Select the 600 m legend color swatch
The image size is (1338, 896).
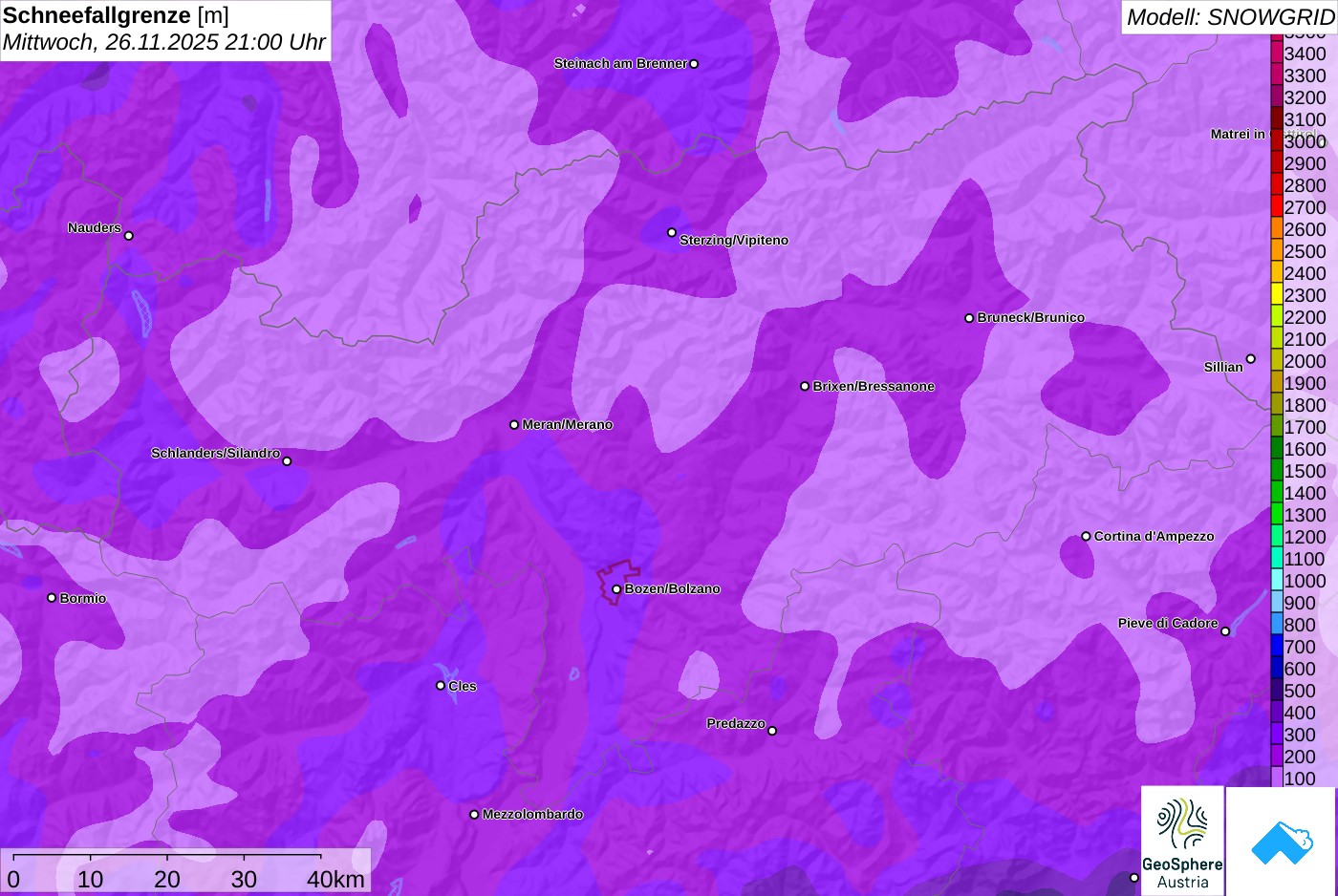tap(1277, 668)
